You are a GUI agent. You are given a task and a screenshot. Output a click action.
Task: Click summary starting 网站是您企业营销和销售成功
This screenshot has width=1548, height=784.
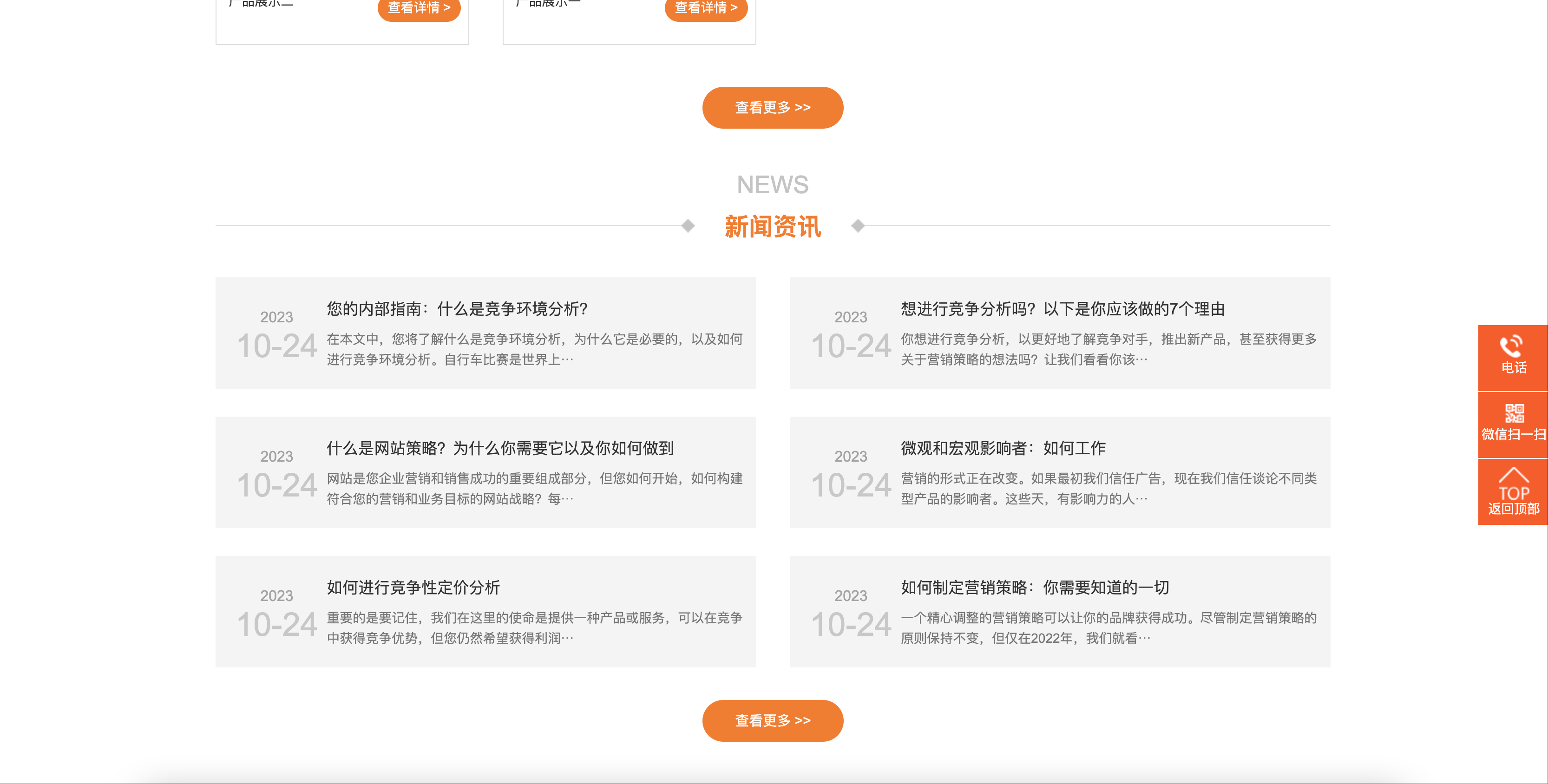tap(535, 489)
